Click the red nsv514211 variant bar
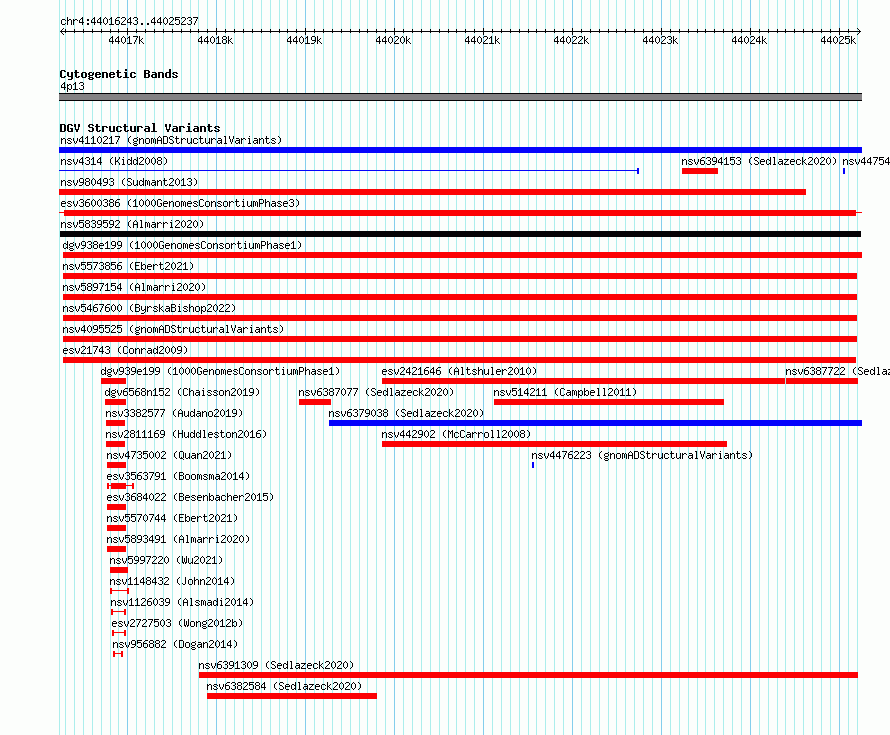Screen dimensions: 890x735 click(x=608, y=402)
